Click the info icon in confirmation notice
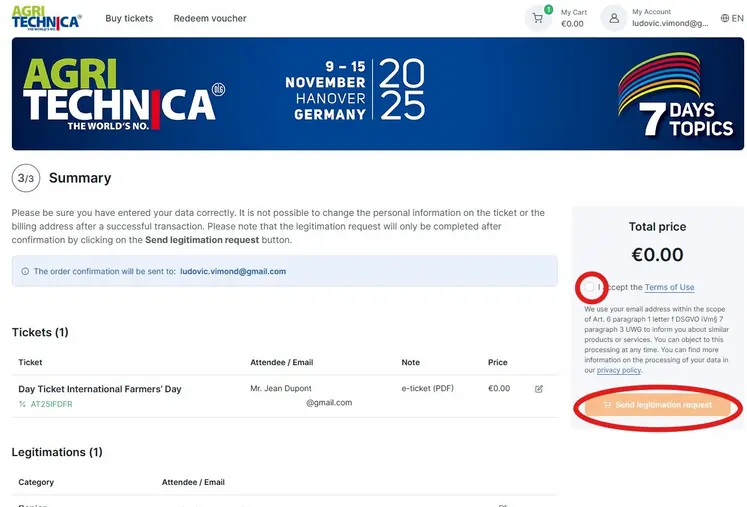Image resolution: width=747 pixels, height=507 pixels. [x=25, y=271]
